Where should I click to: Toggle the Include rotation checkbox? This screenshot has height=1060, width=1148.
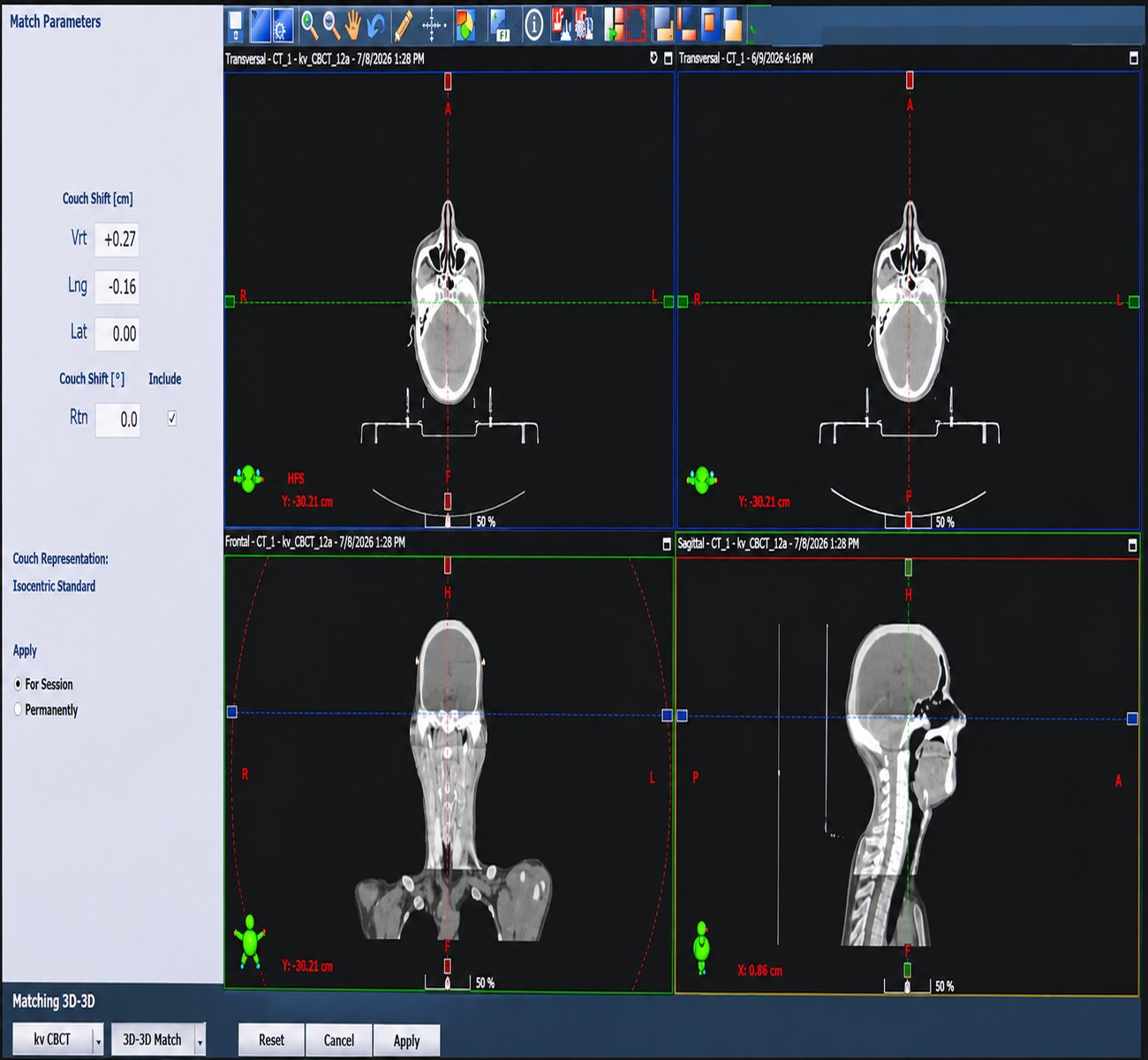click(172, 419)
